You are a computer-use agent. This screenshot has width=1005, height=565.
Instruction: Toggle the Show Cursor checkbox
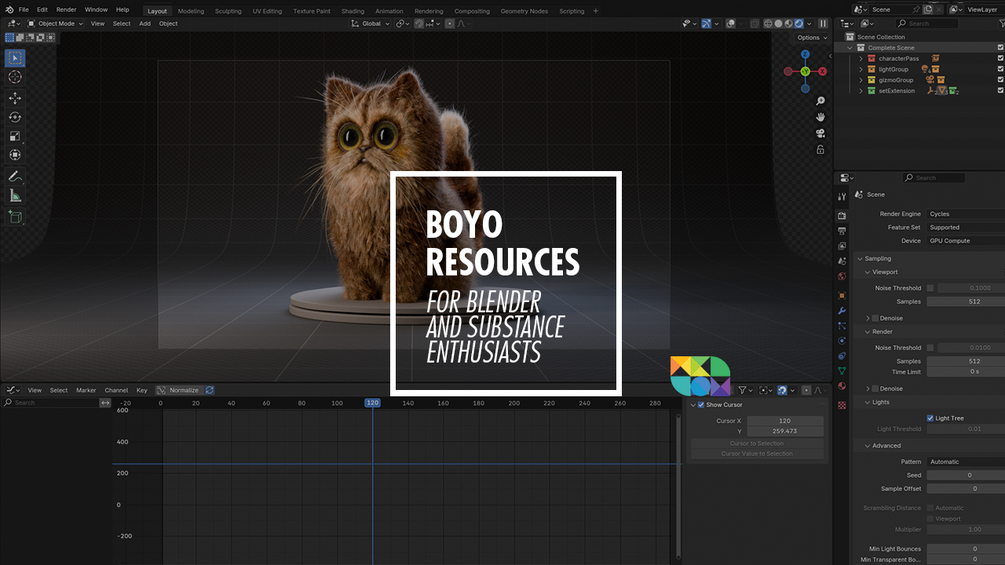[x=700, y=405]
